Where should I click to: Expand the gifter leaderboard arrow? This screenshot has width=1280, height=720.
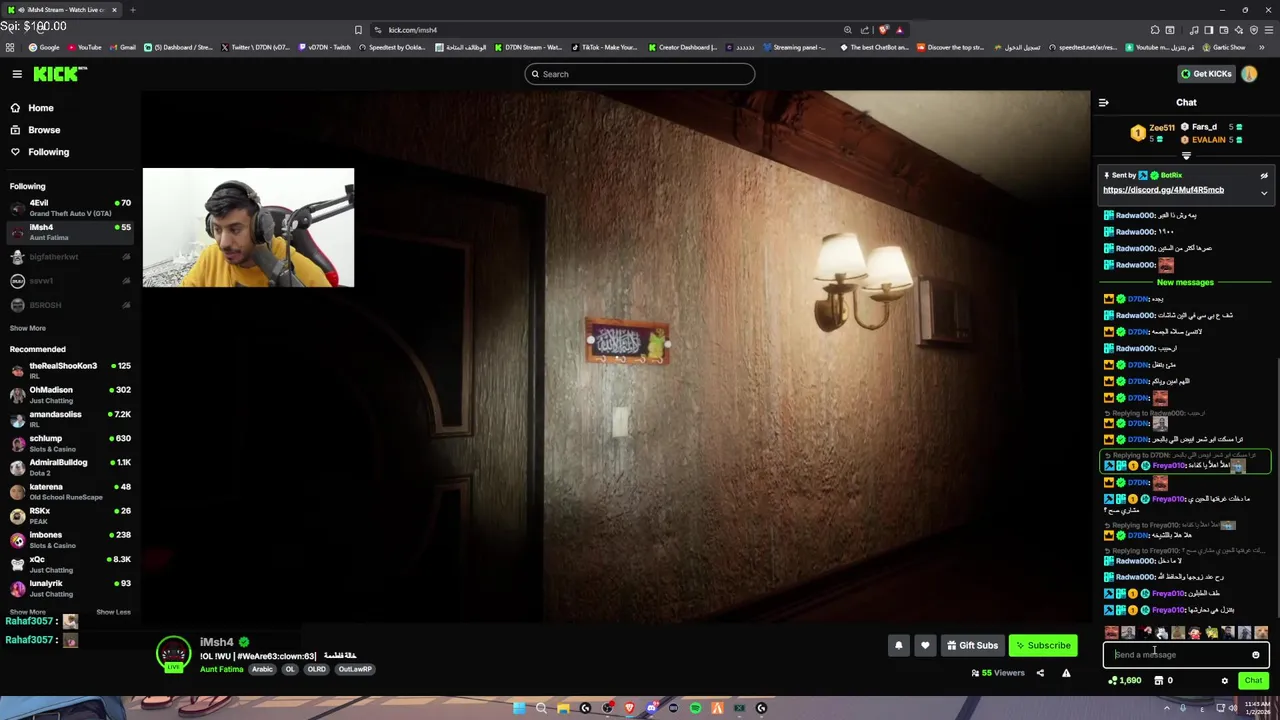1186,156
